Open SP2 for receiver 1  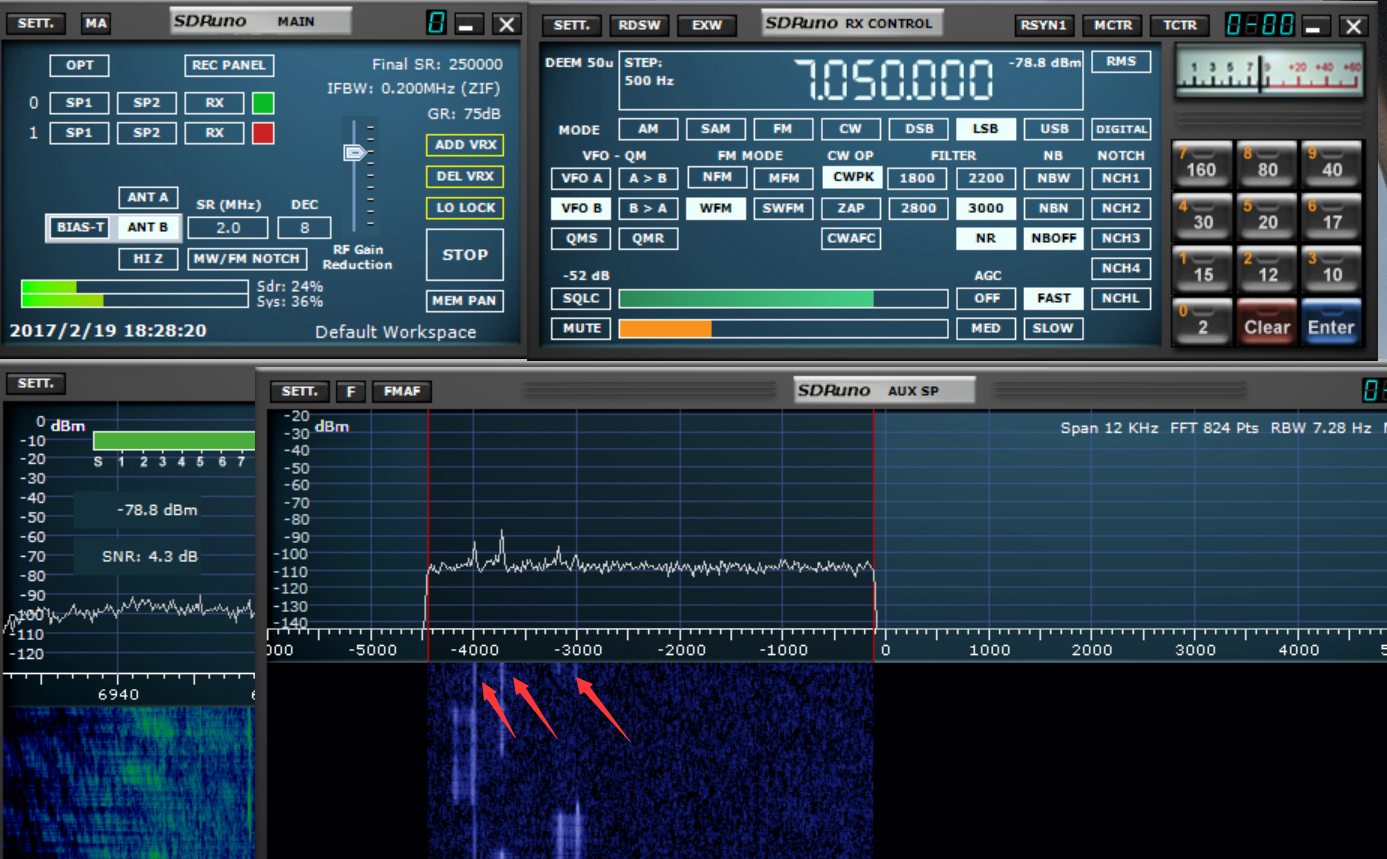[x=147, y=133]
